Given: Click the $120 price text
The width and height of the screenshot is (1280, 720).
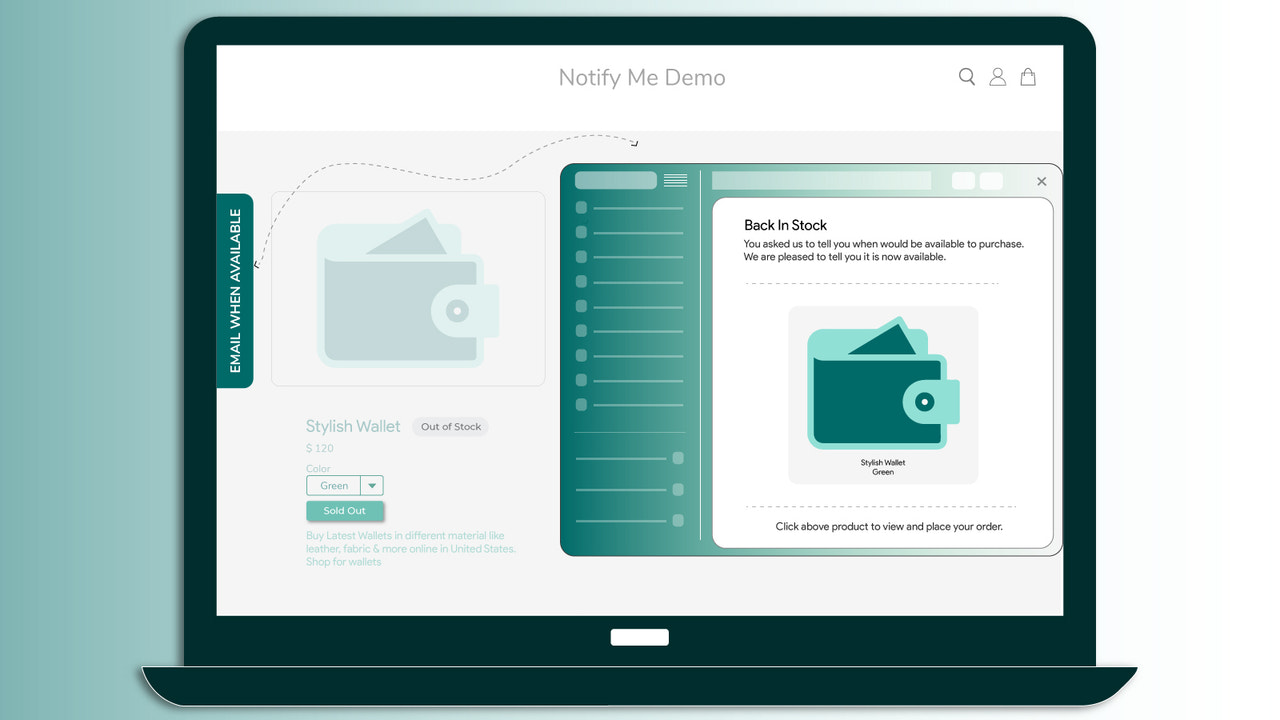Looking at the screenshot, I should coord(319,448).
